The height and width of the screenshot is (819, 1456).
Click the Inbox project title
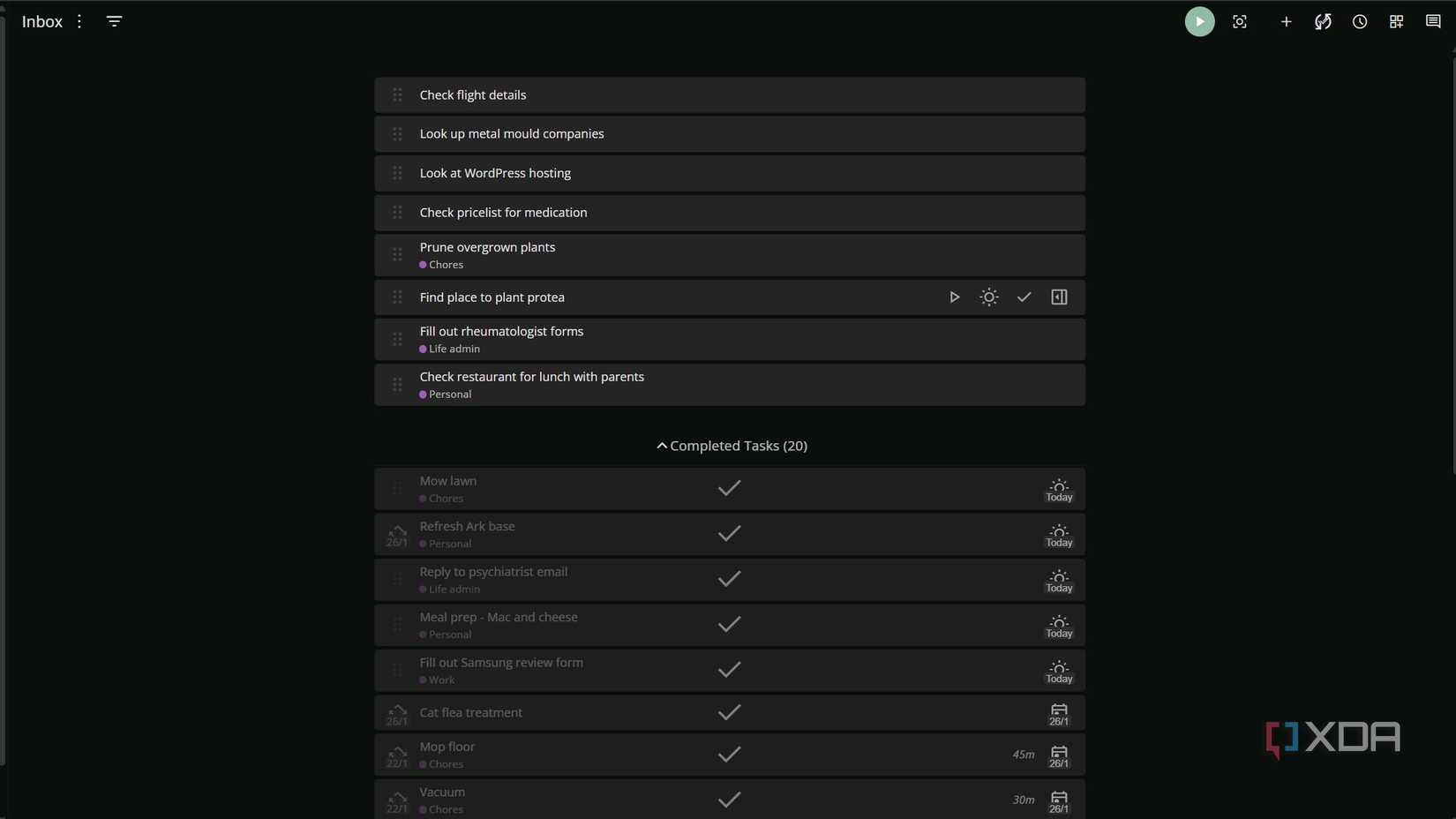coord(42,21)
